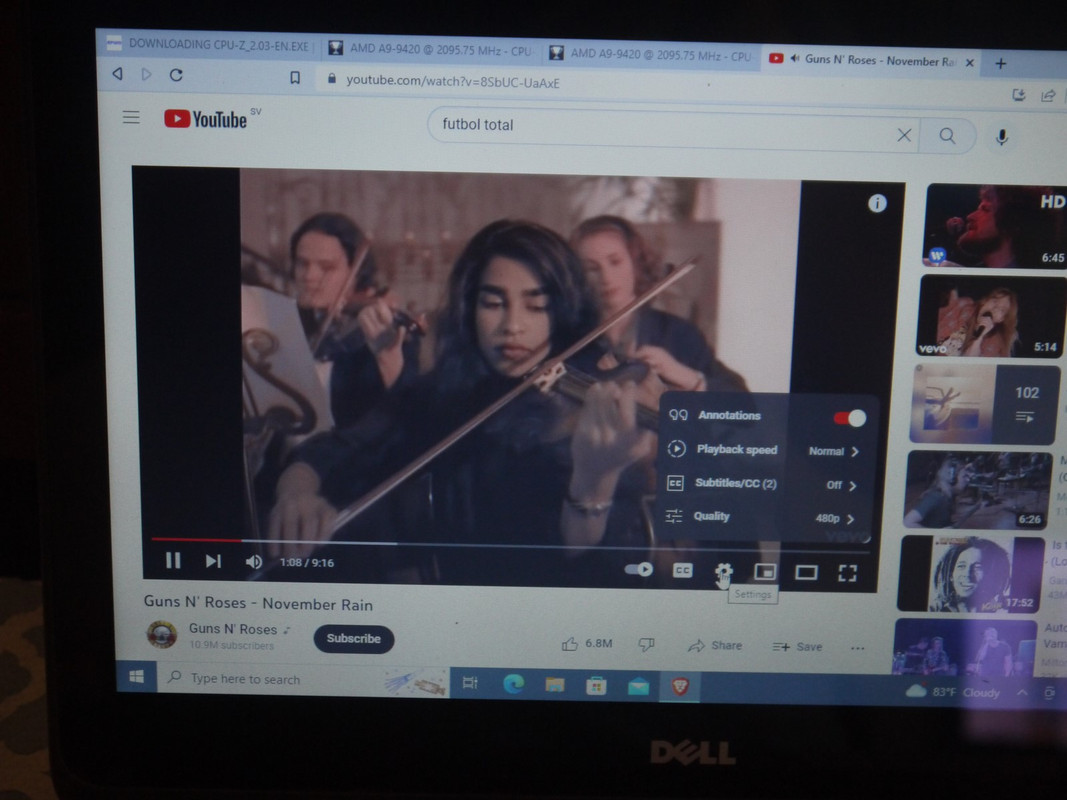Open more actions three-dot menu
This screenshot has width=1067, height=800.
857,648
